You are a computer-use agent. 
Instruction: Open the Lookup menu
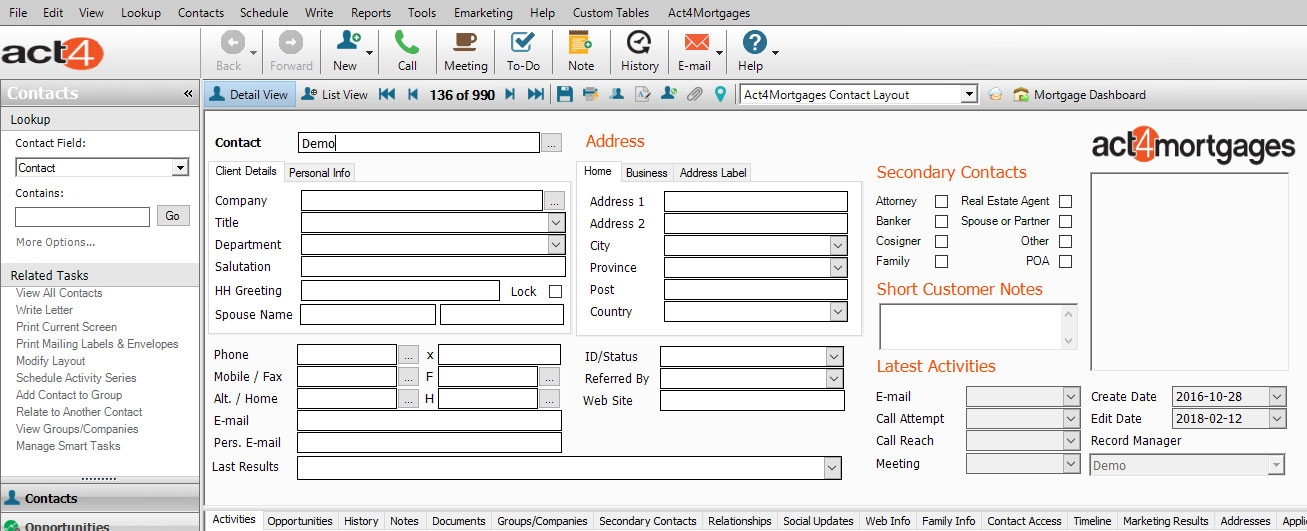(x=141, y=13)
